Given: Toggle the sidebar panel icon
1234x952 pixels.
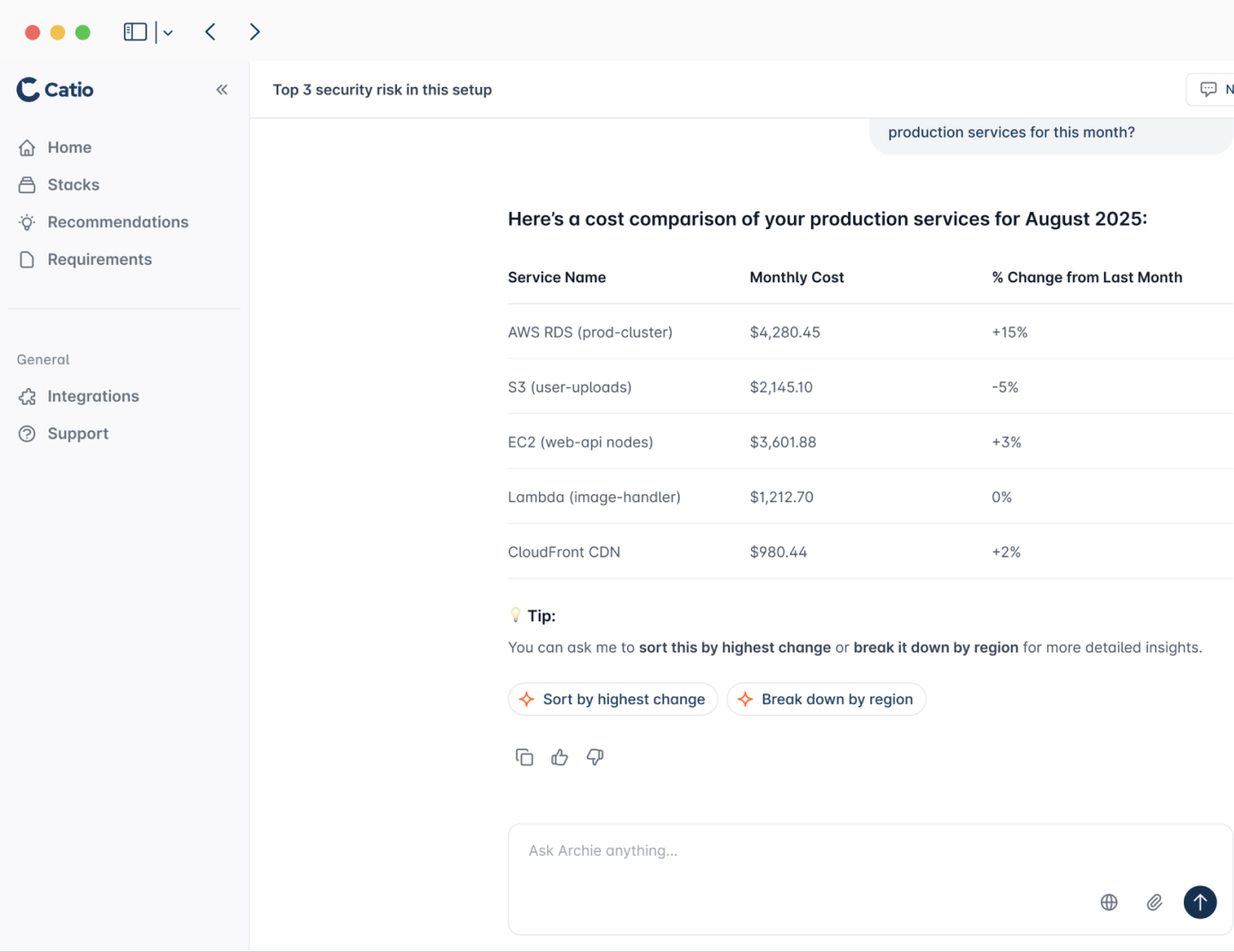Looking at the screenshot, I should (133, 31).
